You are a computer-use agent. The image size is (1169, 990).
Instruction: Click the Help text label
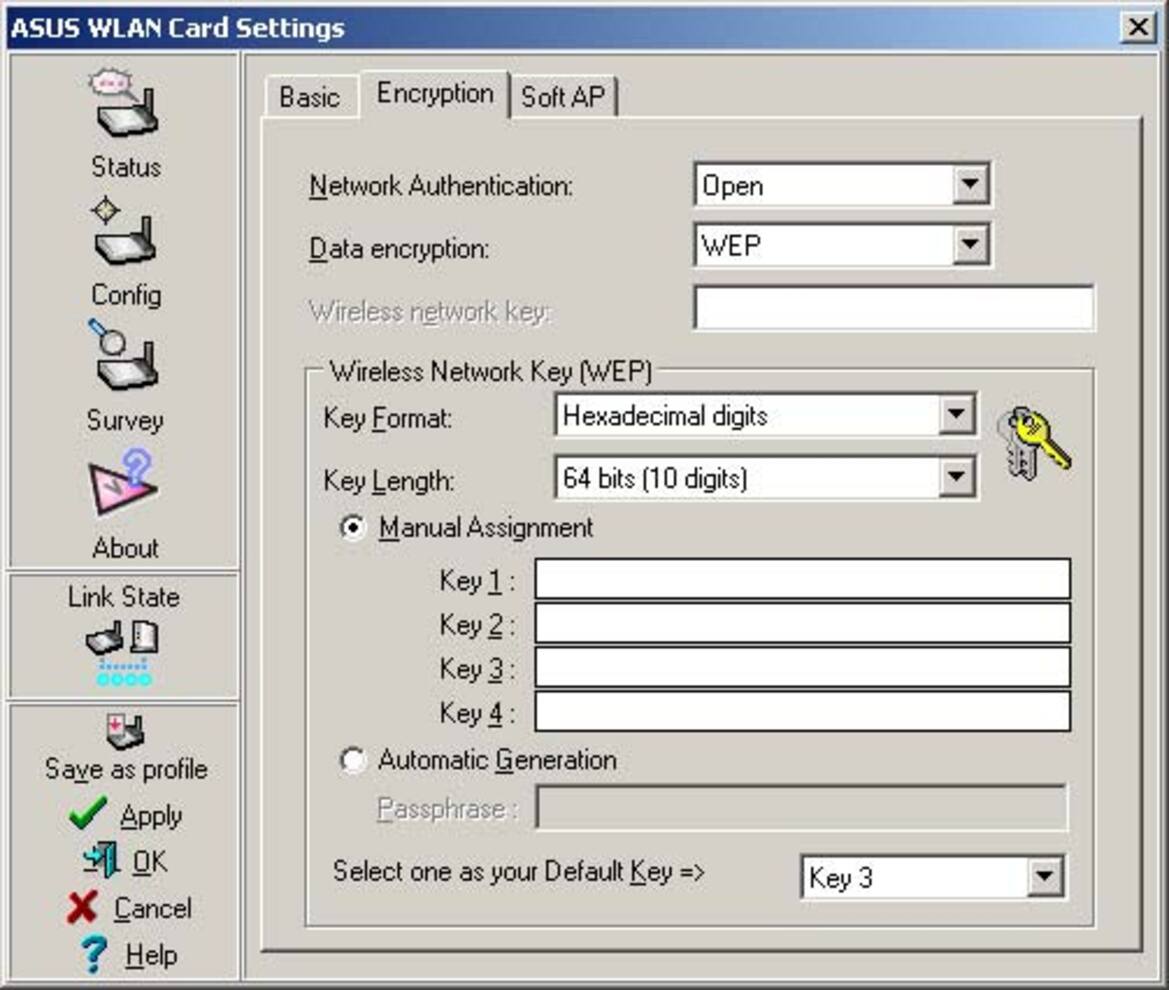pyautogui.click(x=151, y=955)
